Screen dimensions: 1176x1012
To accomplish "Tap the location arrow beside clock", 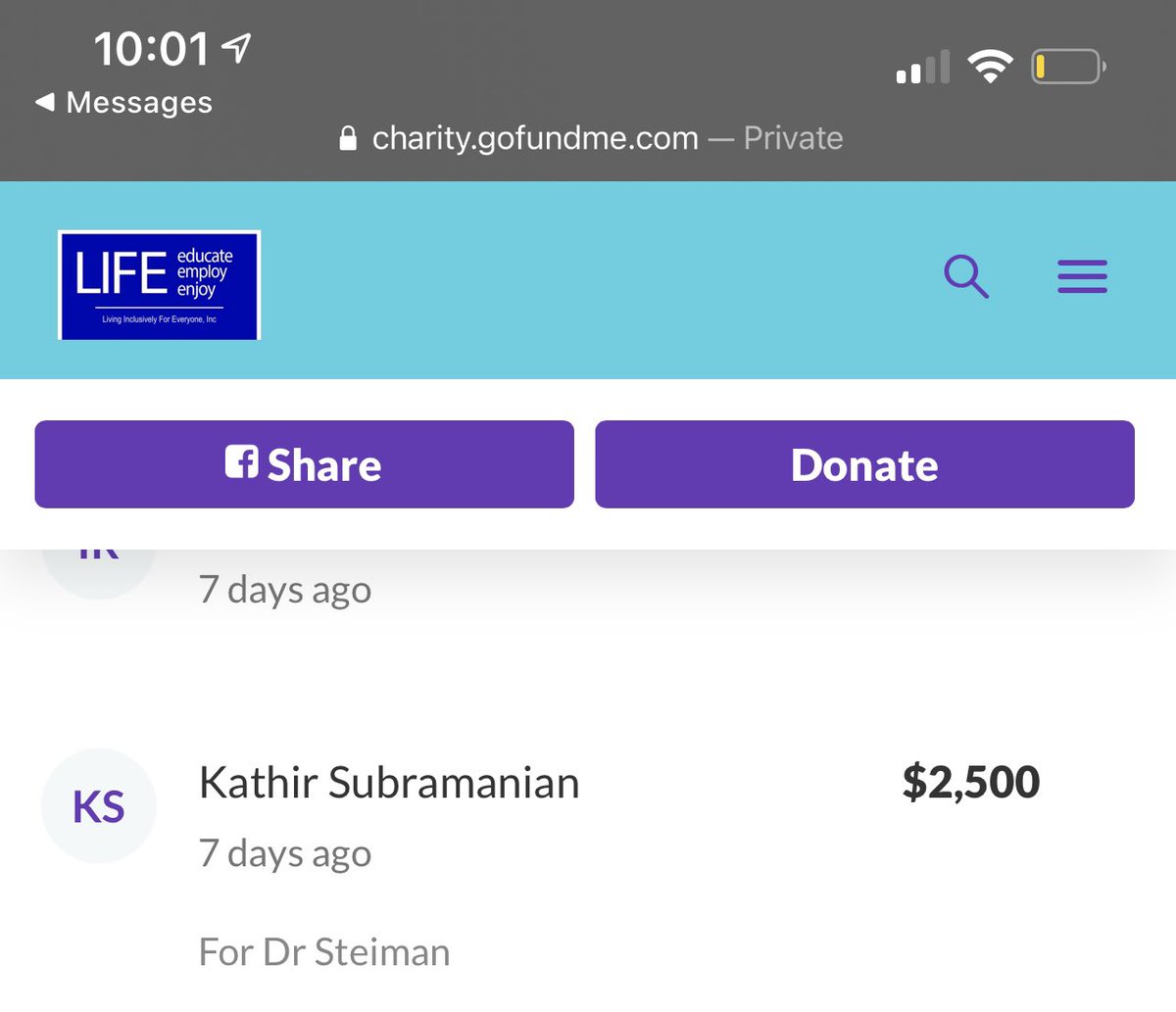I will (236, 48).
